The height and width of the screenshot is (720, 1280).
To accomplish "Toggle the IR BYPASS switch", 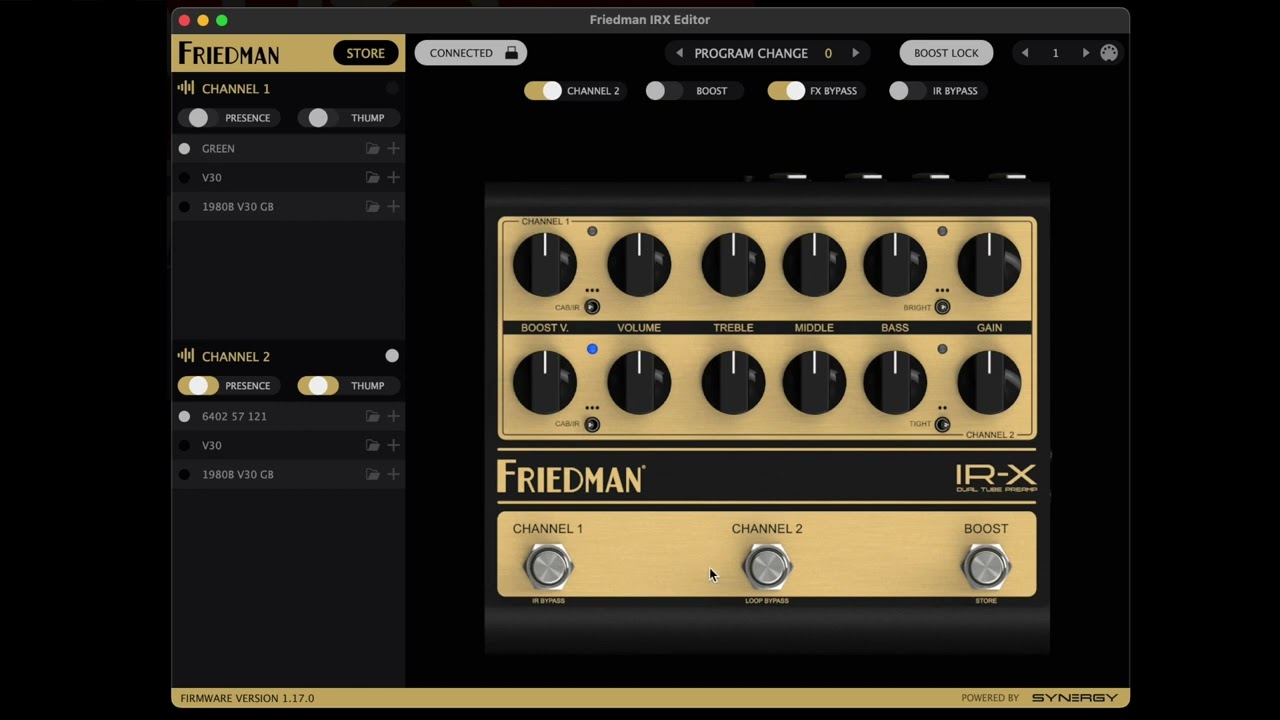I will click(907, 91).
